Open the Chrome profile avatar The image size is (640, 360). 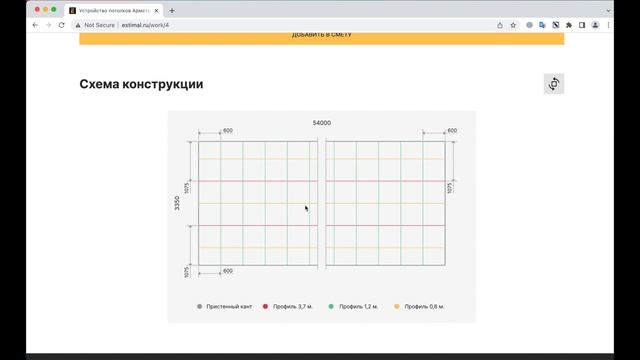[595, 25]
